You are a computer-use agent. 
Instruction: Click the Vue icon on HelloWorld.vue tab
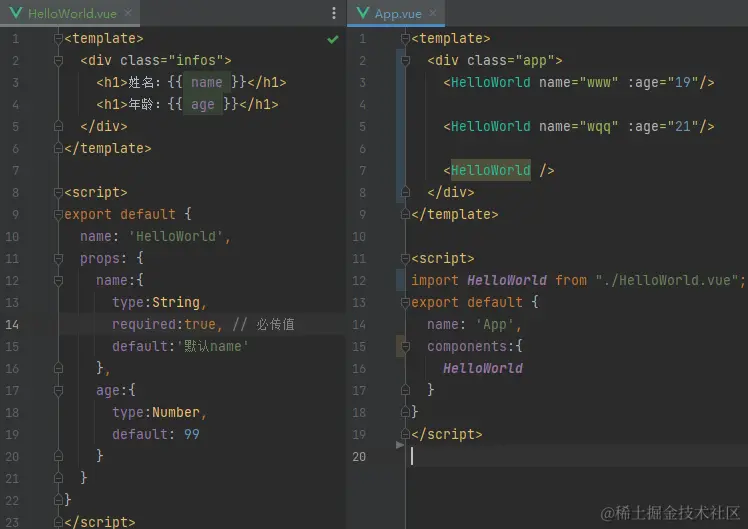click(x=16, y=13)
